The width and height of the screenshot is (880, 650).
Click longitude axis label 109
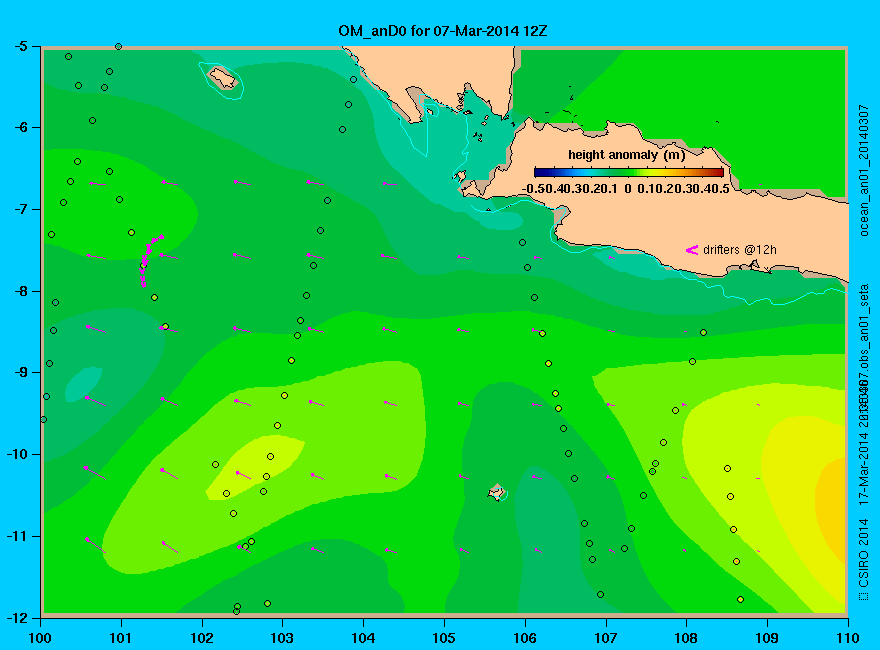pyautogui.click(x=767, y=638)
